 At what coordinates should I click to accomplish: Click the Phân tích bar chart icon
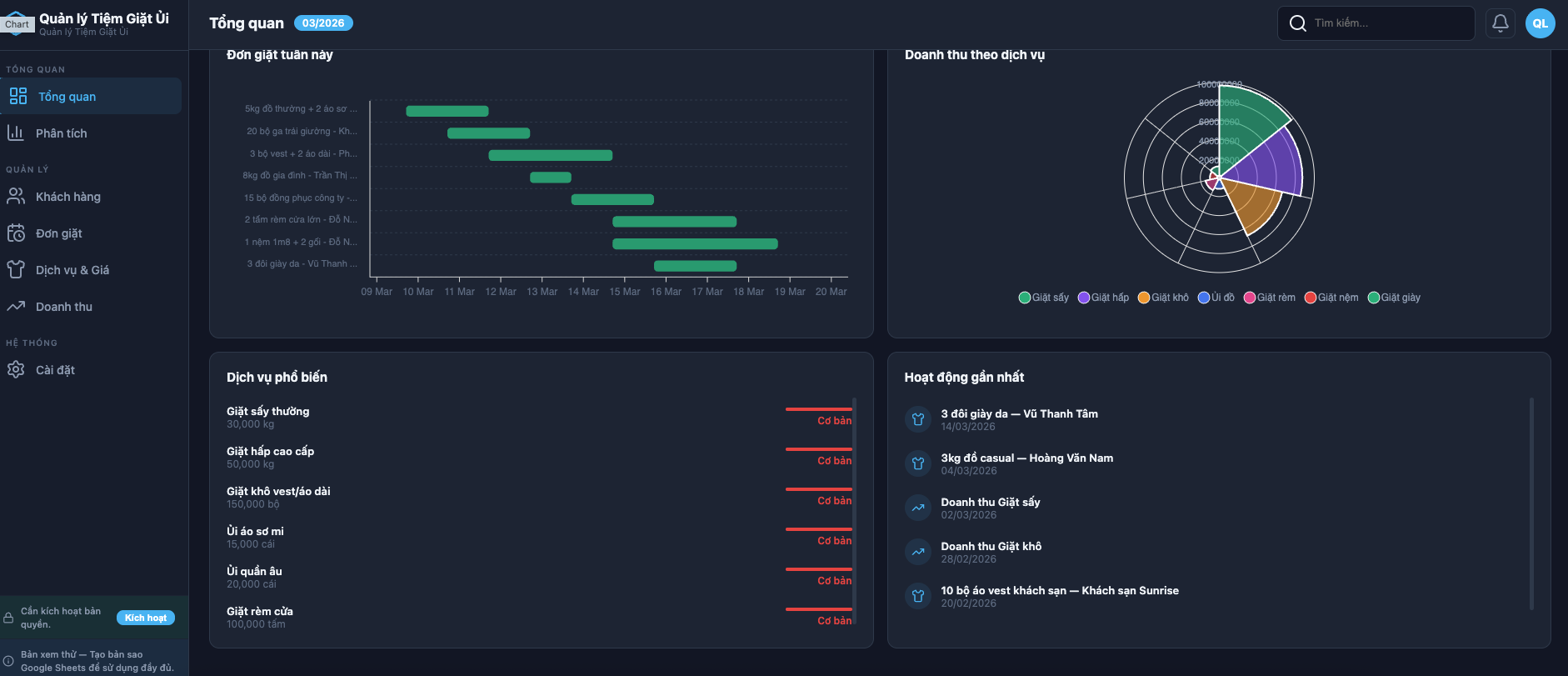point(16,133)
